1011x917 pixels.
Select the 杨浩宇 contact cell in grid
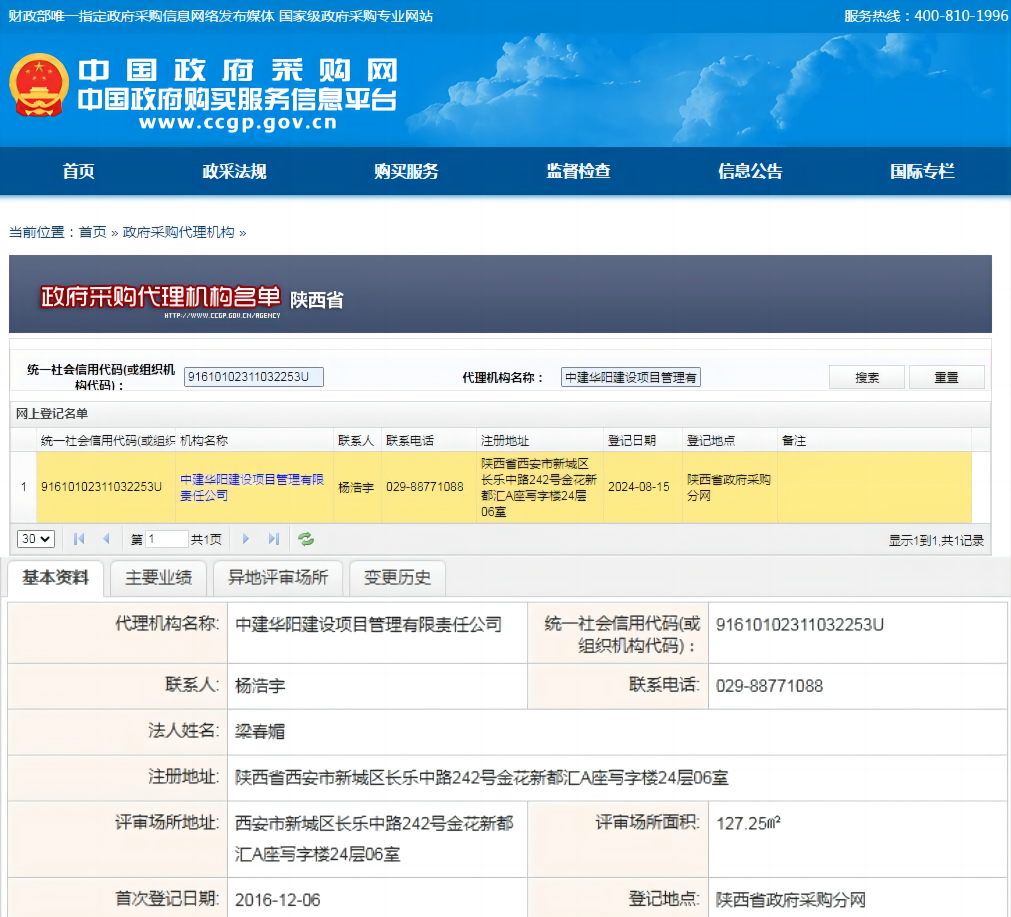(x=356, y=488)
